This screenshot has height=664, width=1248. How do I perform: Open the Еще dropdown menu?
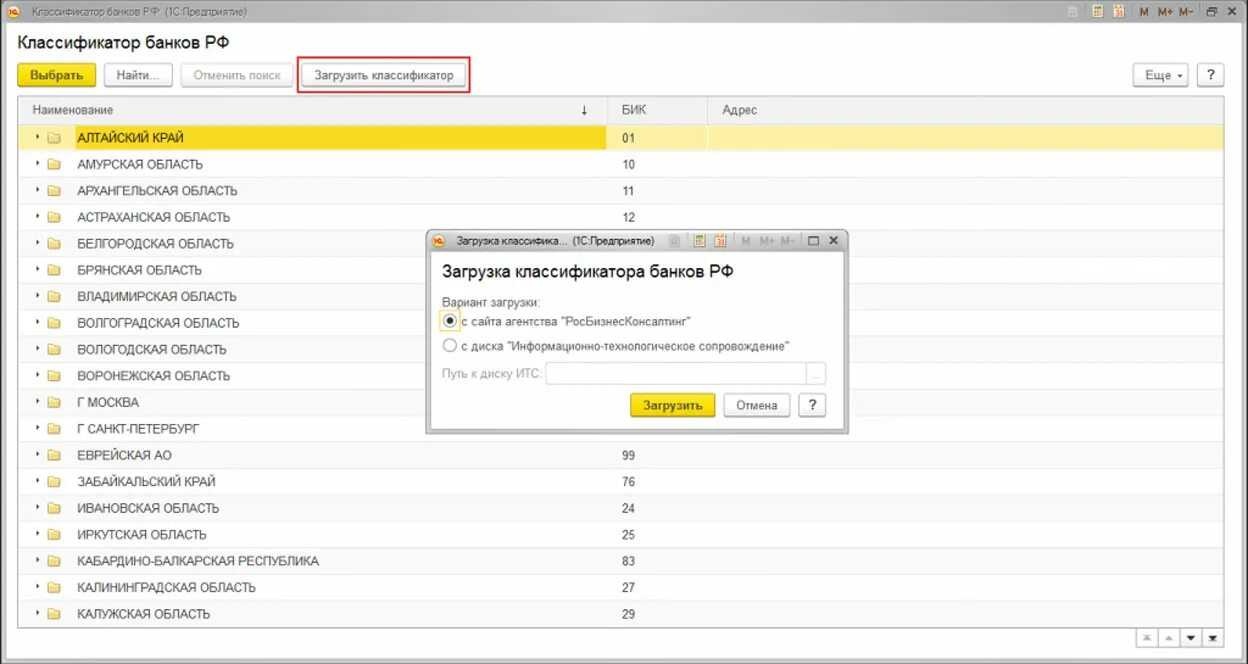click(x=1160, y=75)
